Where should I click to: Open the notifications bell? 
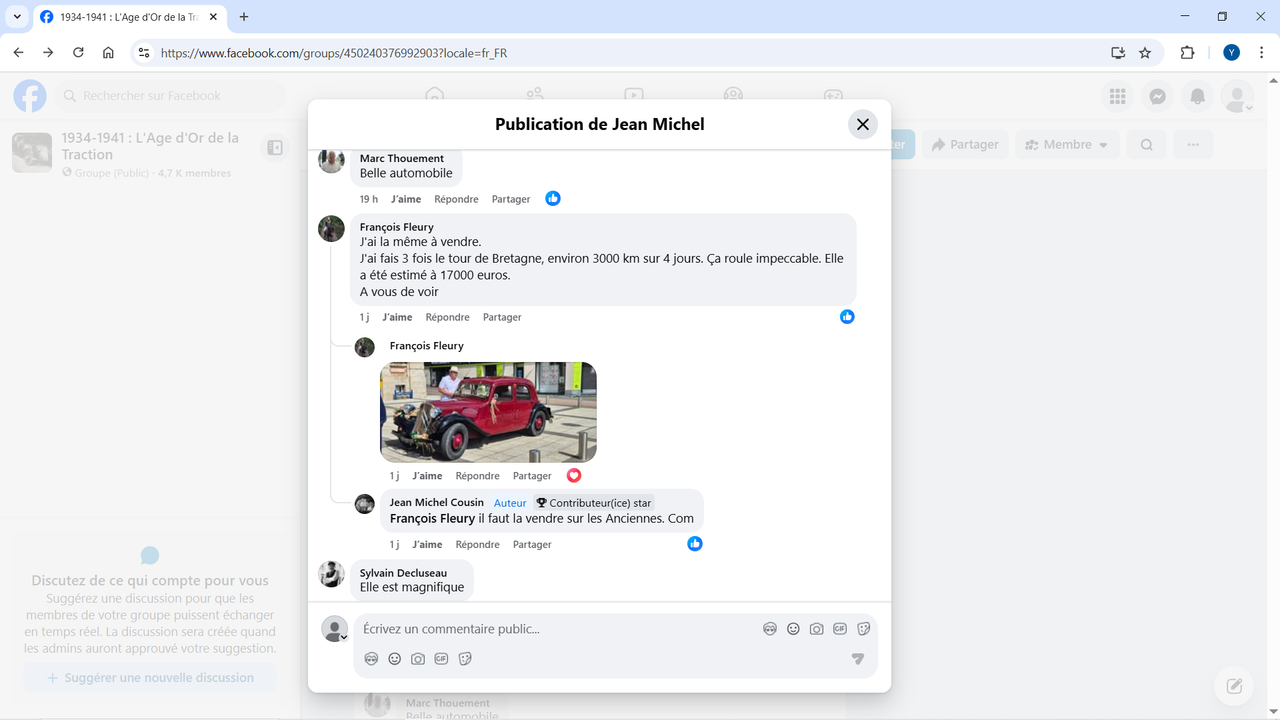[1197, 96]
